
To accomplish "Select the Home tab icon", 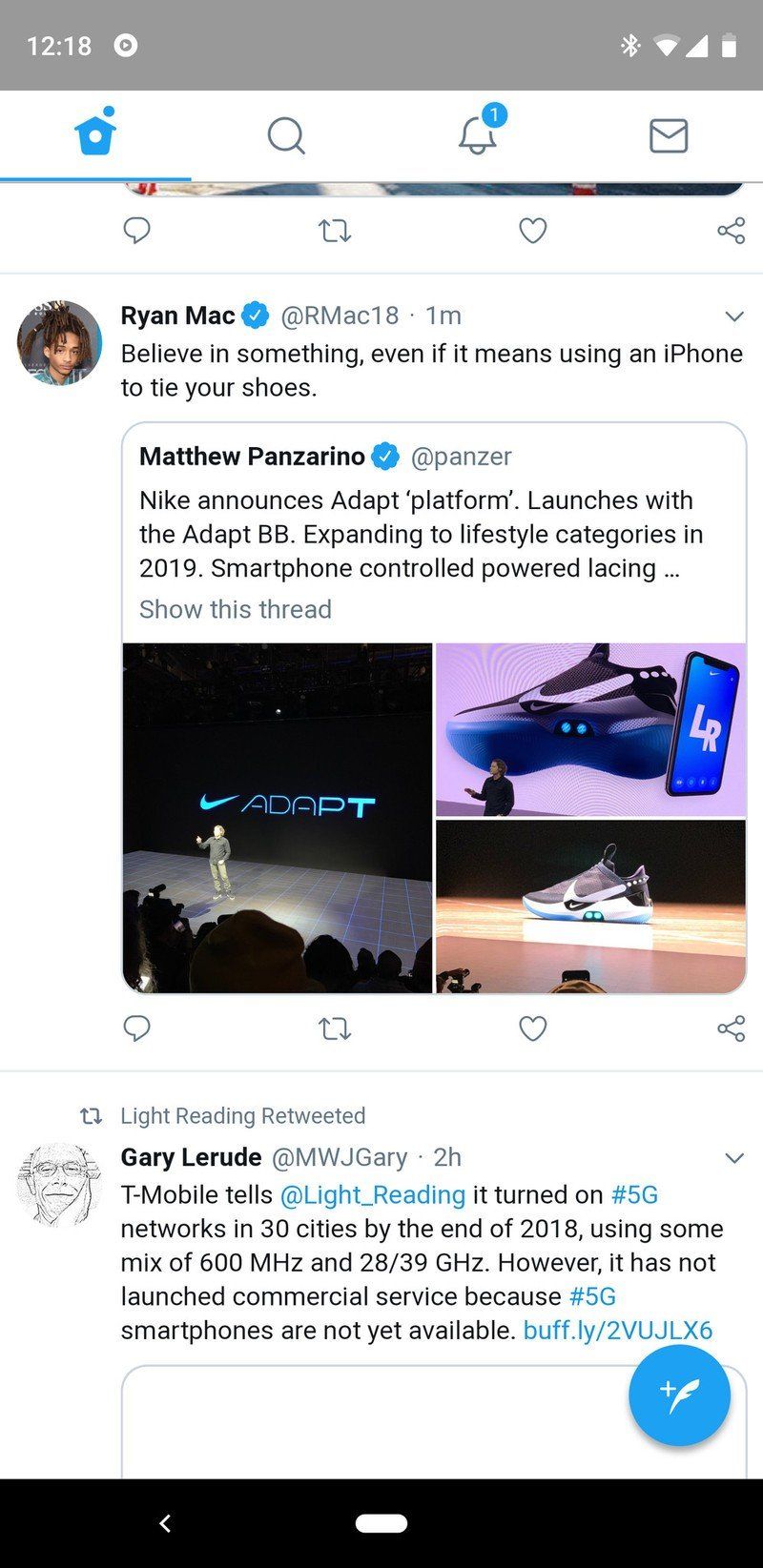I will (94, 135).
